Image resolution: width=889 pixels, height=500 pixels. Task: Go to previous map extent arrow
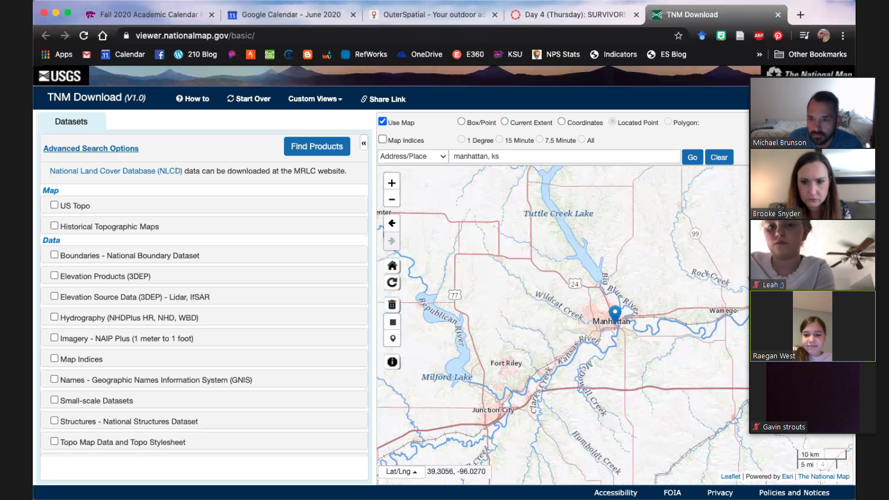point(392,224)
